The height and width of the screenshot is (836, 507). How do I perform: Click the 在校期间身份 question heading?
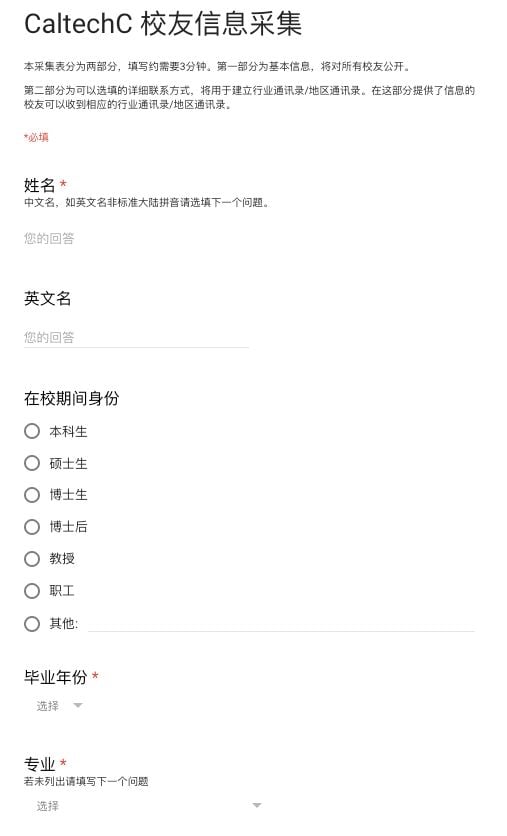71,398
